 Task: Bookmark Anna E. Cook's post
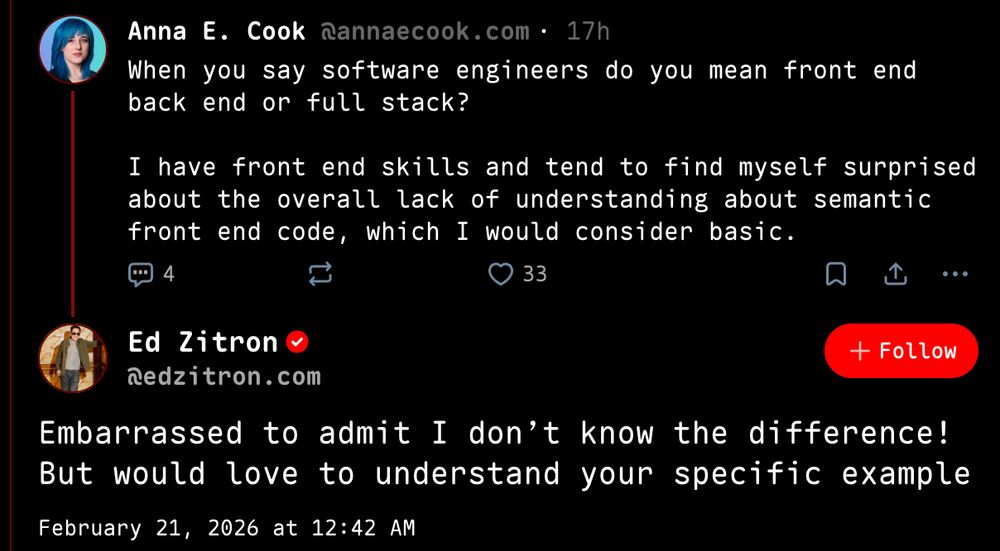pos(836,273)
